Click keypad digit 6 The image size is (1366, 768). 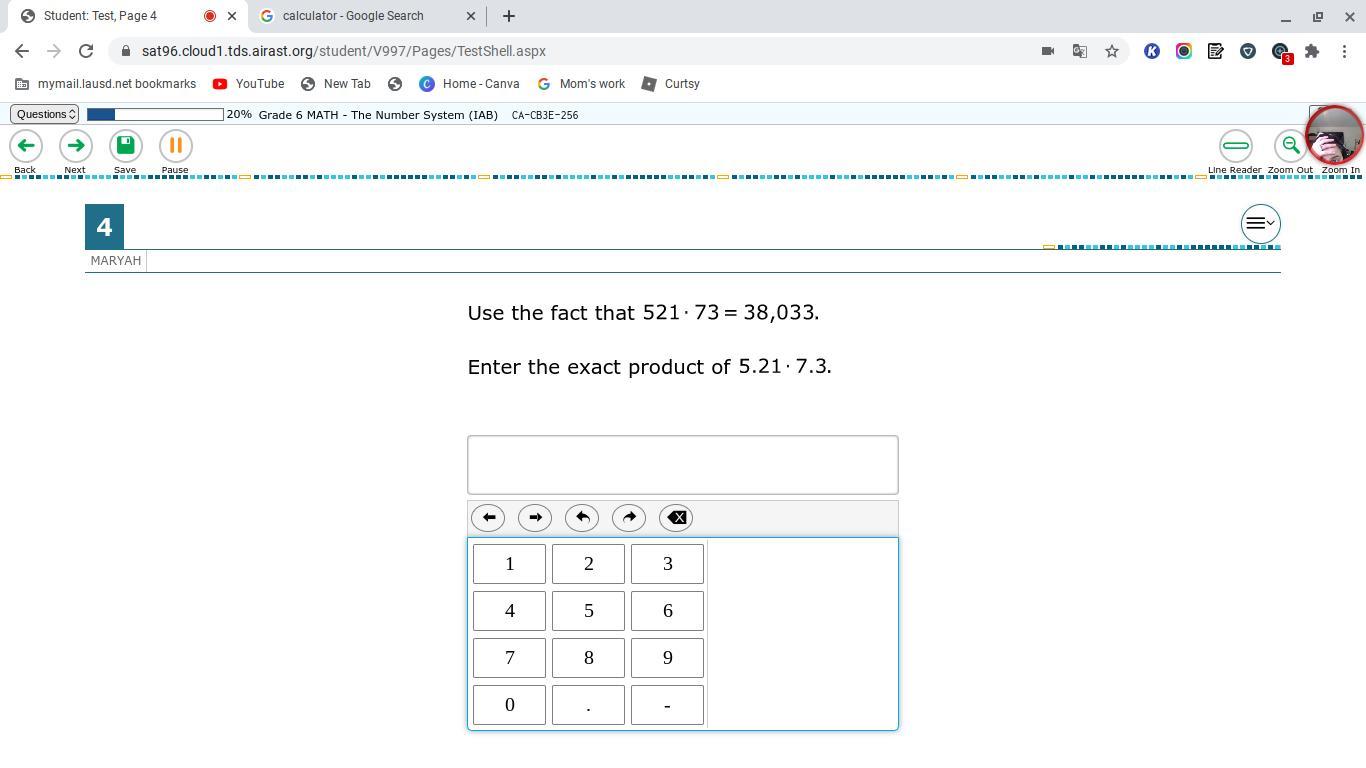coord(667,611)
